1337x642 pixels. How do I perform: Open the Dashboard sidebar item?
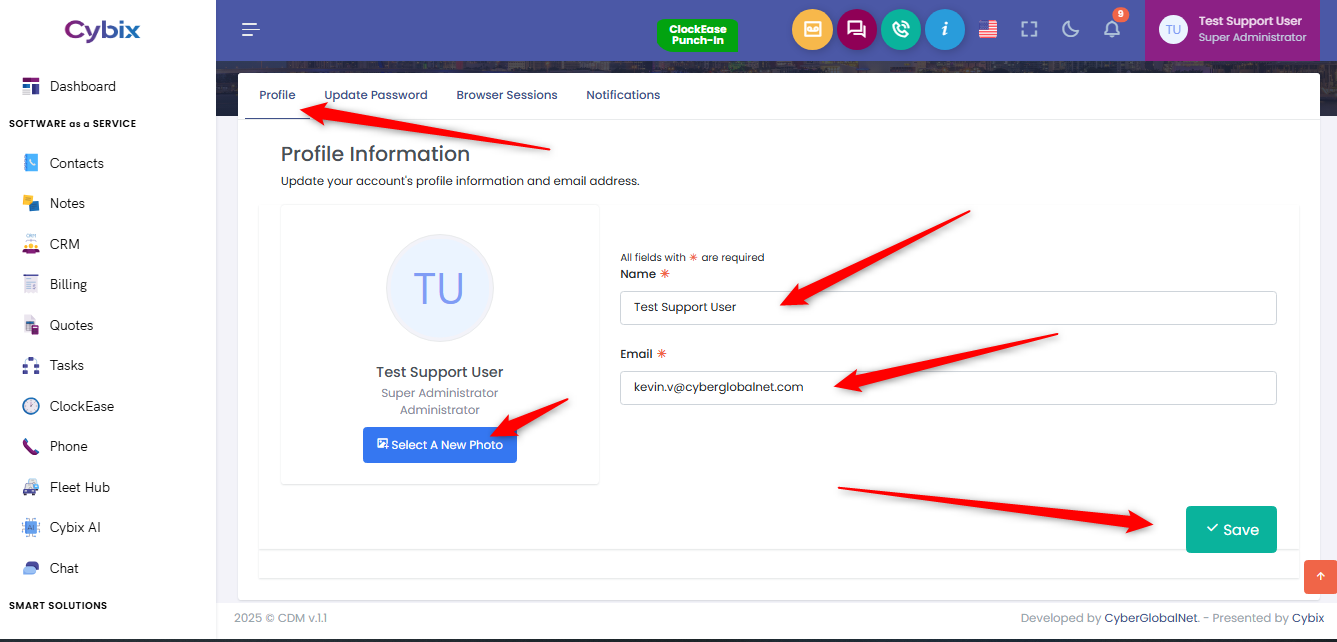coord(69,86)
